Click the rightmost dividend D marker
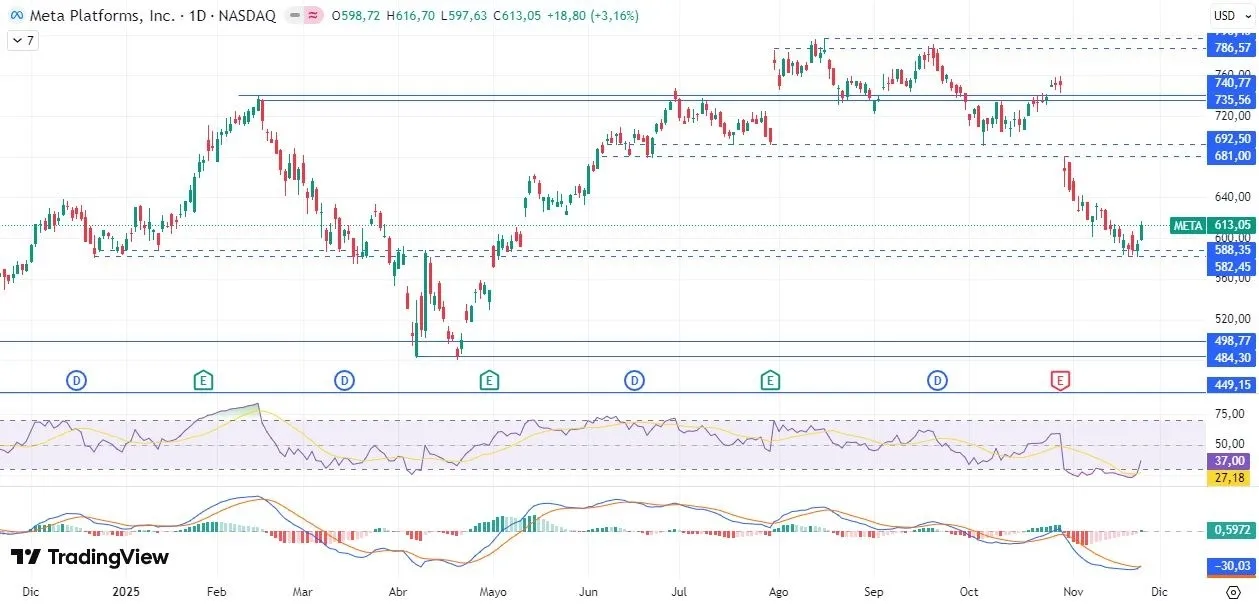The image size is (1259, 604). (937, 379)
